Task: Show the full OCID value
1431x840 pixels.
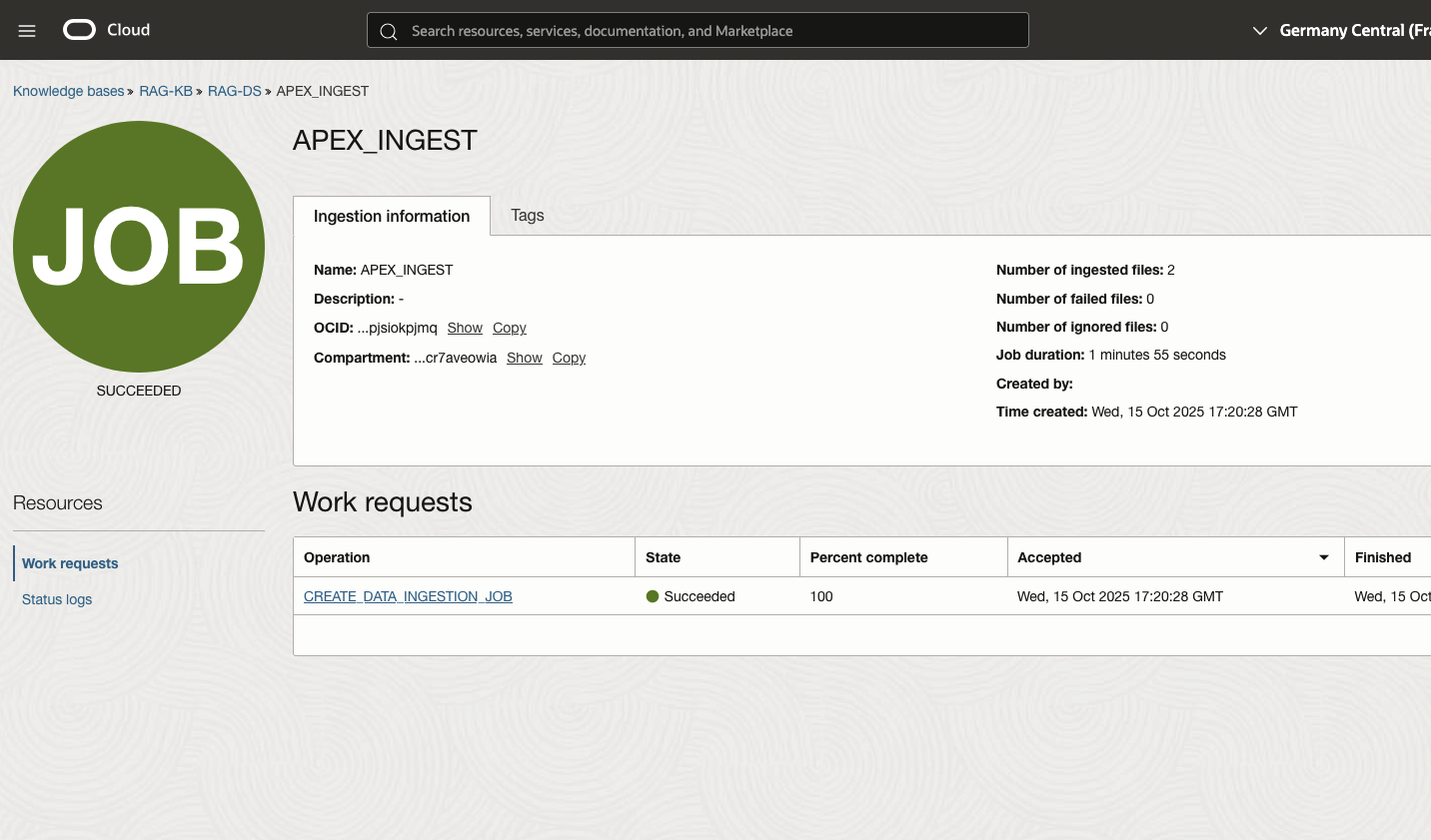Action: [x=465, y=328]
